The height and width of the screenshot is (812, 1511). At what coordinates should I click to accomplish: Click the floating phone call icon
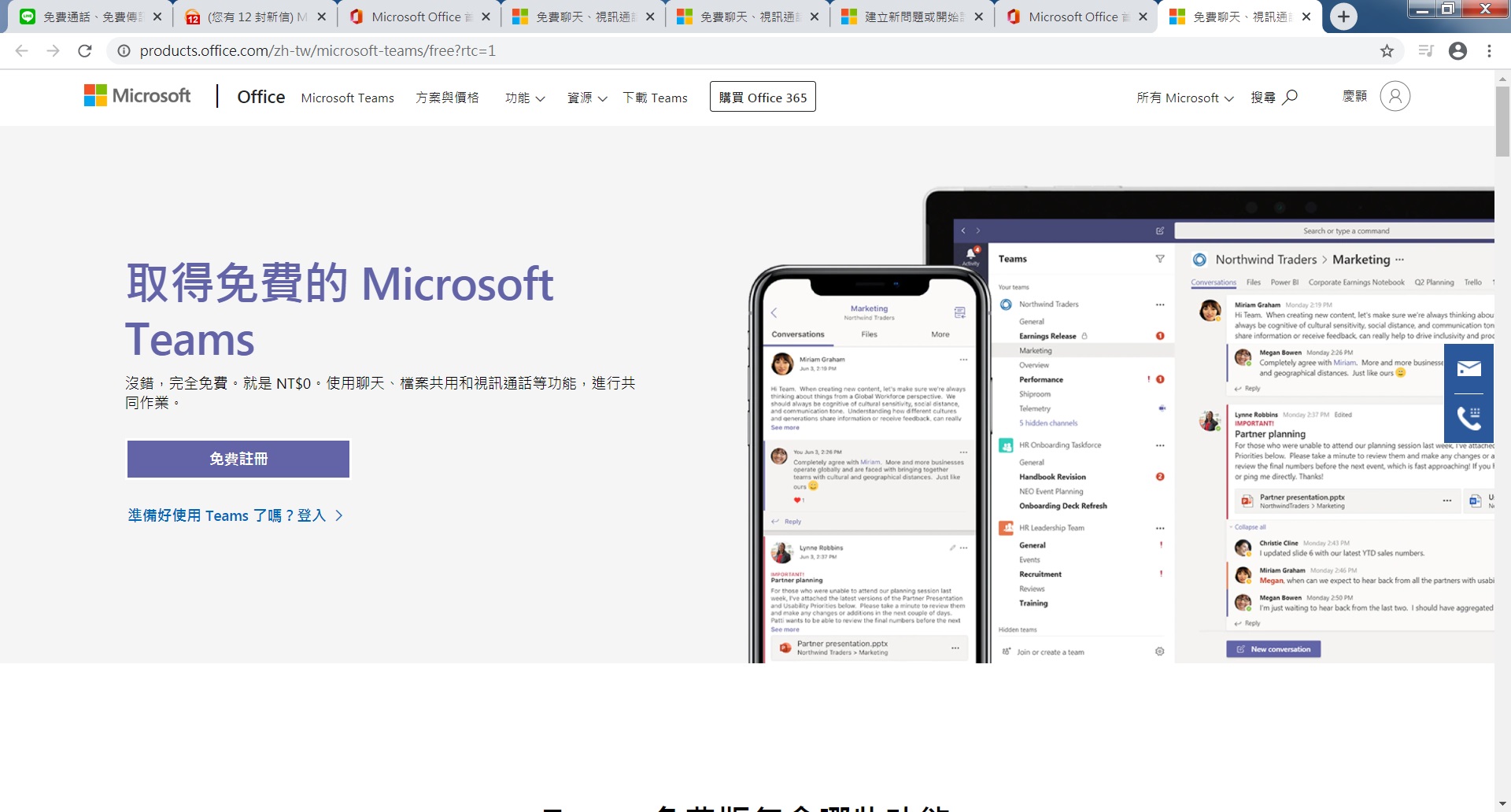point(1469,418)
